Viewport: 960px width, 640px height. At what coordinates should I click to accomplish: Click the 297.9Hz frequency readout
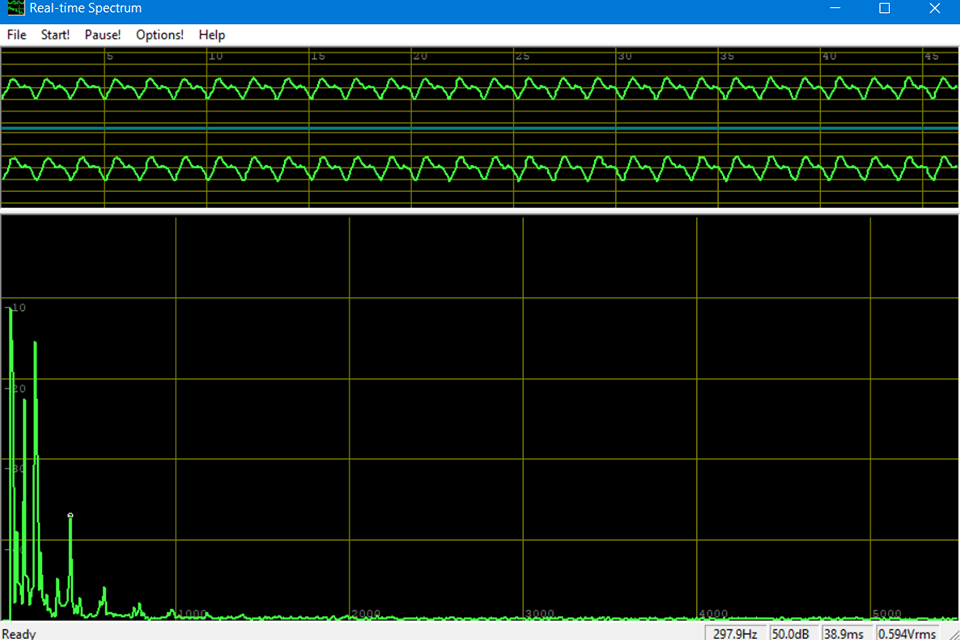click(735, 633)
